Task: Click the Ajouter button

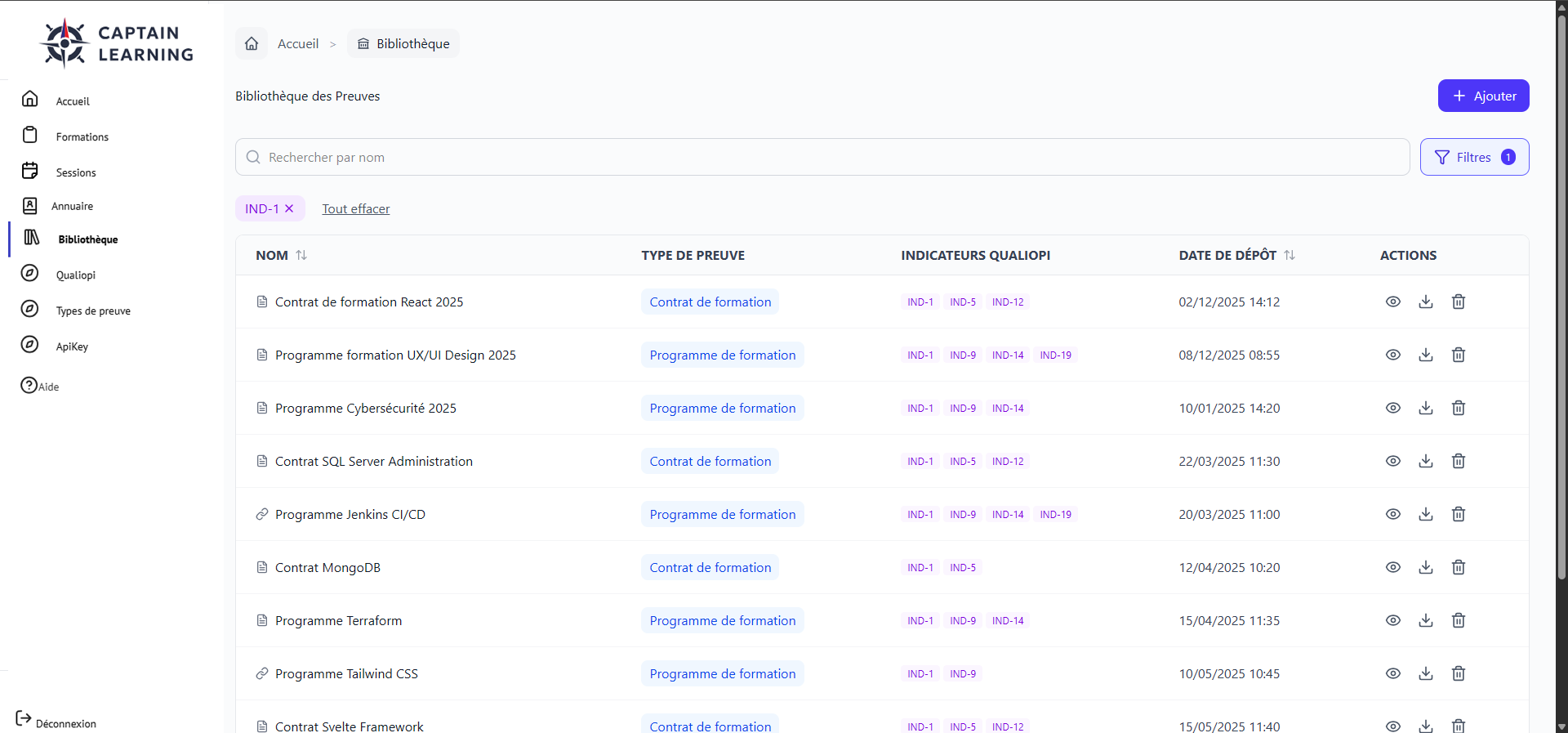Action: pyautogui.click(x=1483, y=96)
